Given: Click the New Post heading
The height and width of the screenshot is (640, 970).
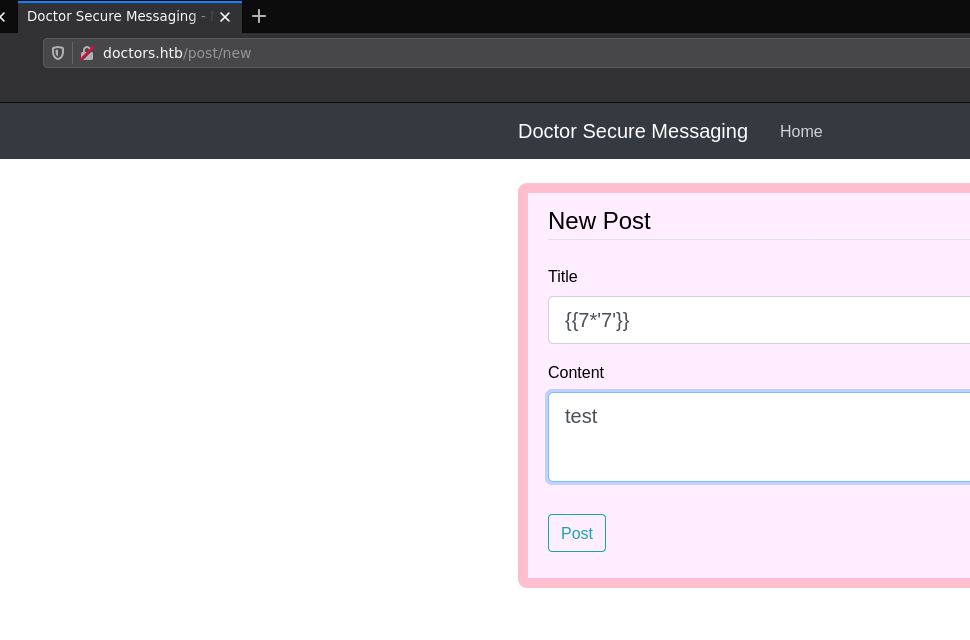Looking at the screenshot, I should 599,221.
